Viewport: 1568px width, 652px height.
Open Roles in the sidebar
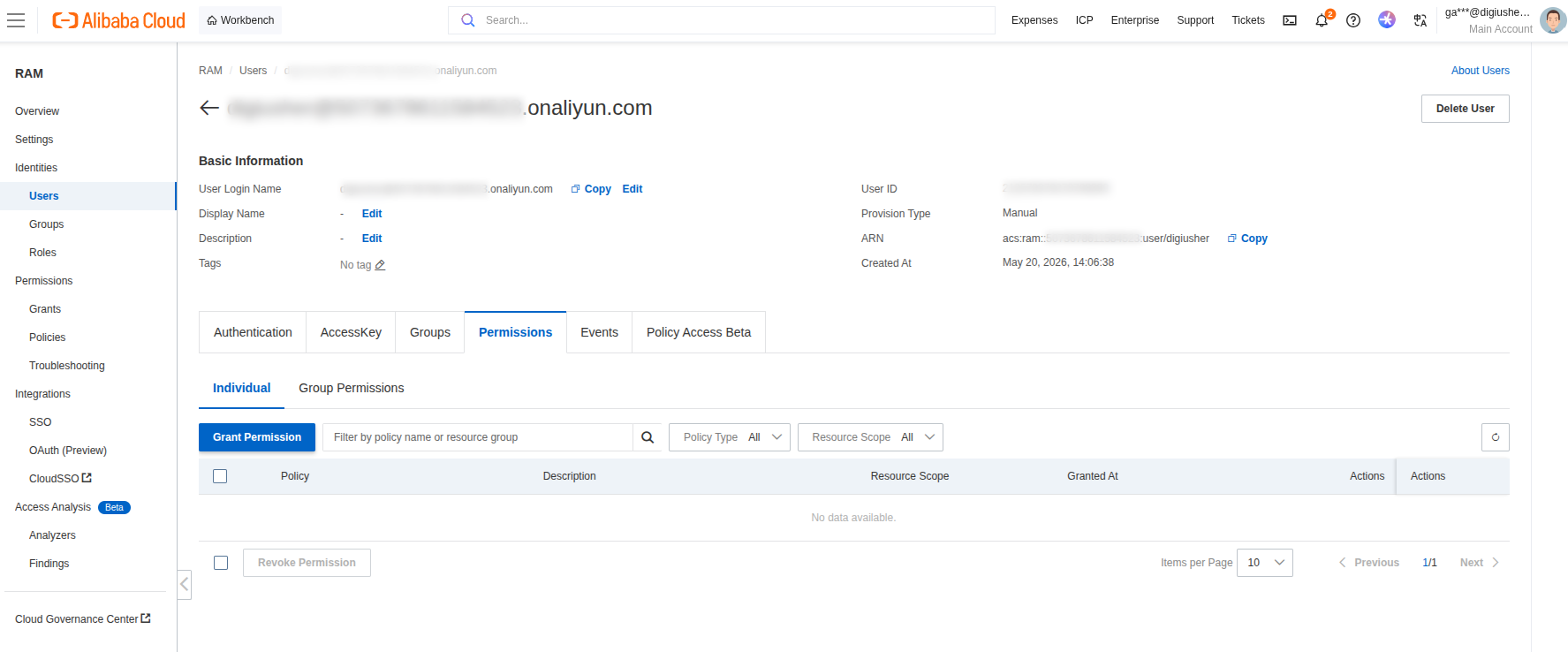pos(42,253)
